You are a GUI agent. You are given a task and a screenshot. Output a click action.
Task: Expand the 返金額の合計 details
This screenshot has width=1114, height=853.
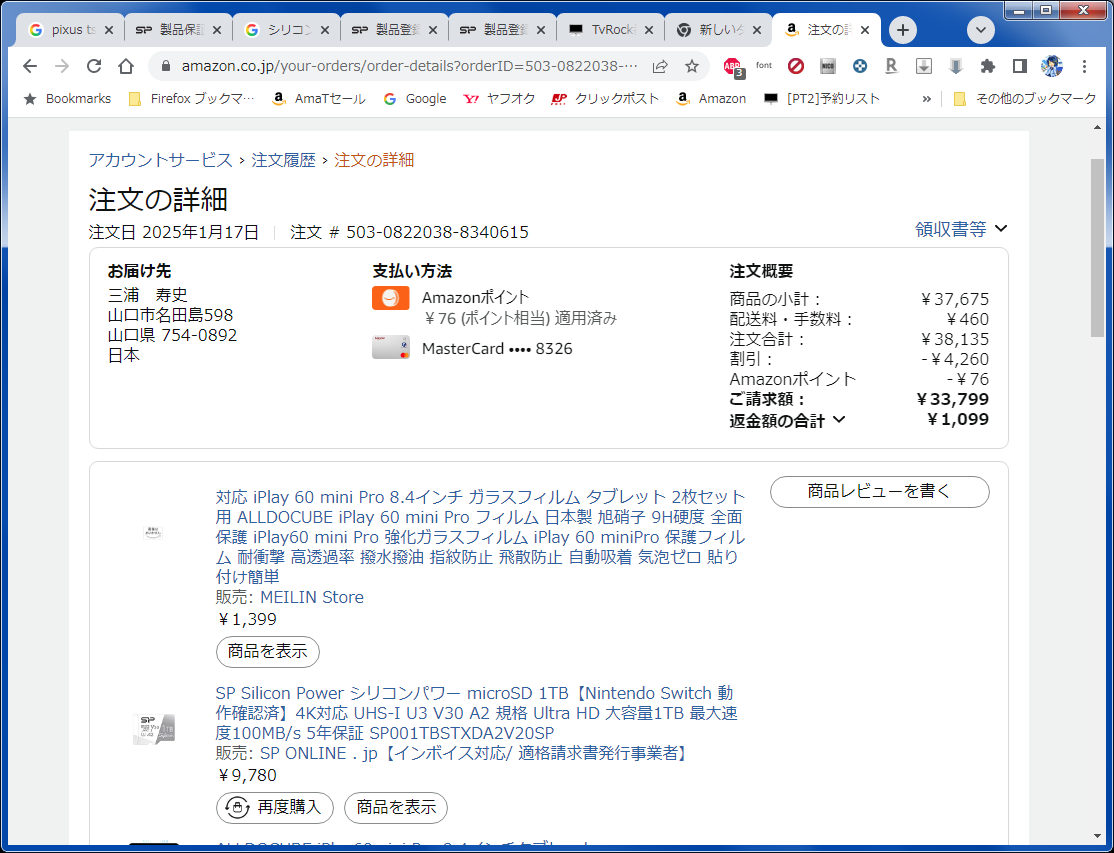coord(787,421)
